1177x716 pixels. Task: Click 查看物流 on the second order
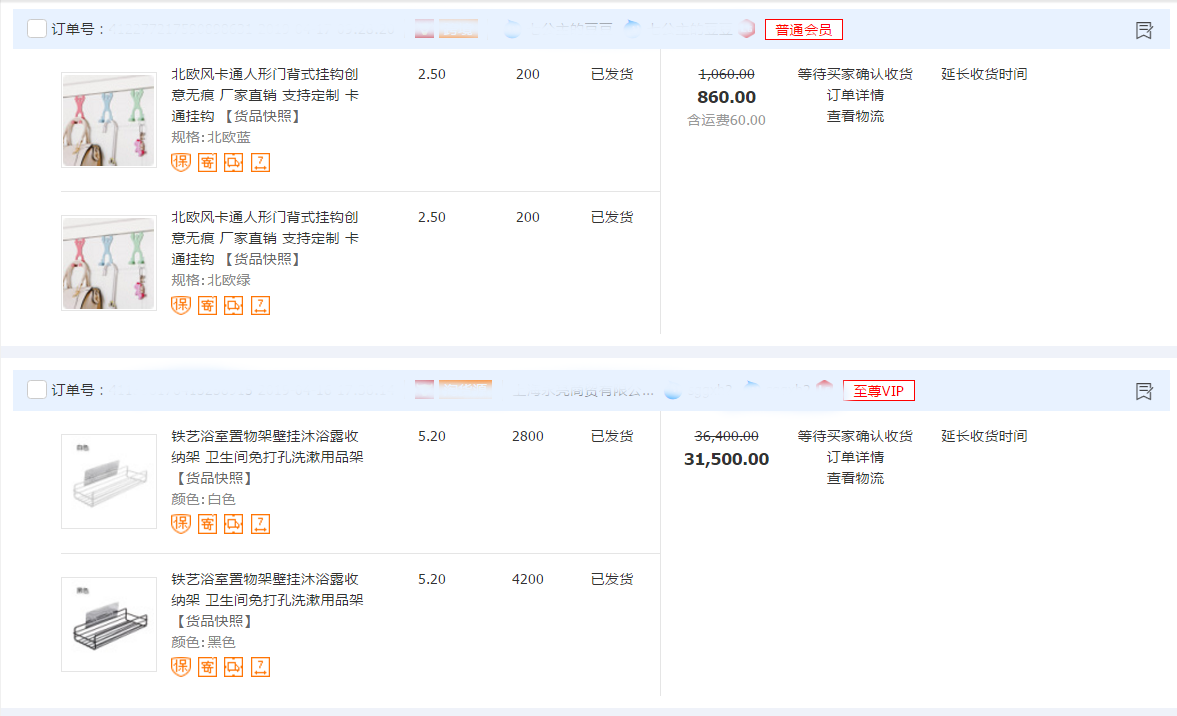(x=855, y=478)
